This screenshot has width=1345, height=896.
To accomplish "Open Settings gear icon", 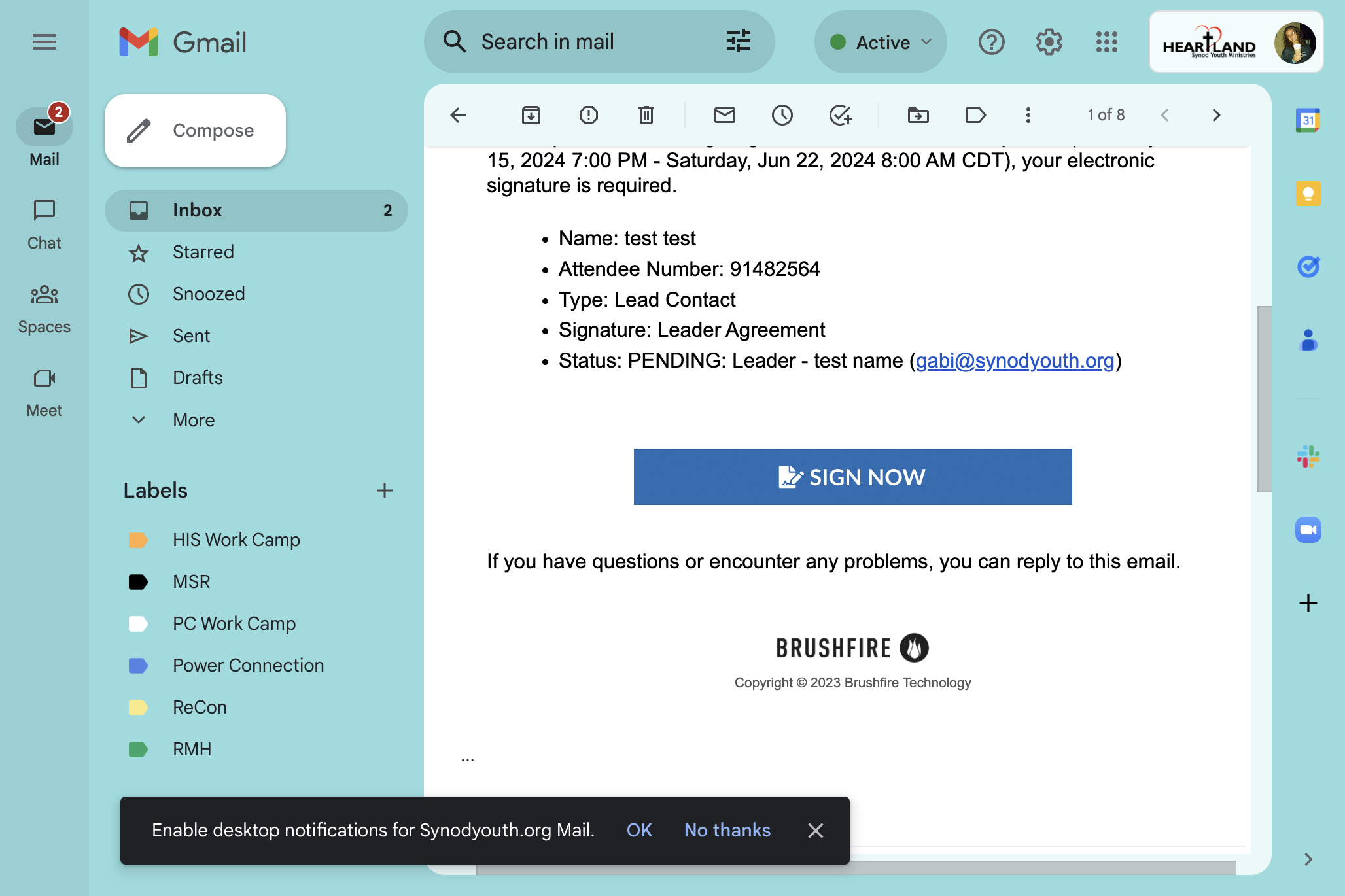I will click(1049, 42).
